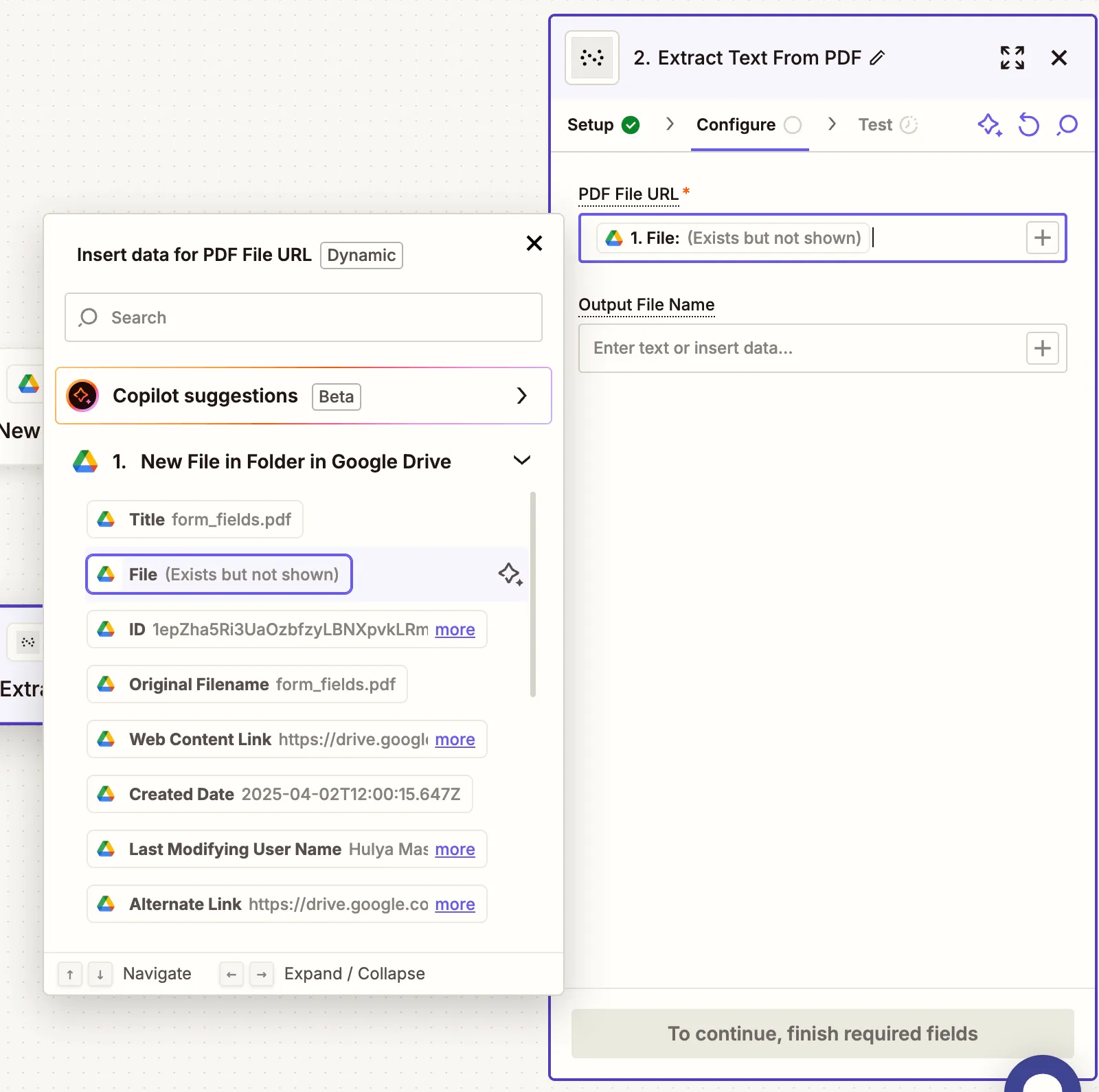The height and width of the screenshot is (1092, 1099).
Task: Open the Test tab
Action: [x=887, y=125]
